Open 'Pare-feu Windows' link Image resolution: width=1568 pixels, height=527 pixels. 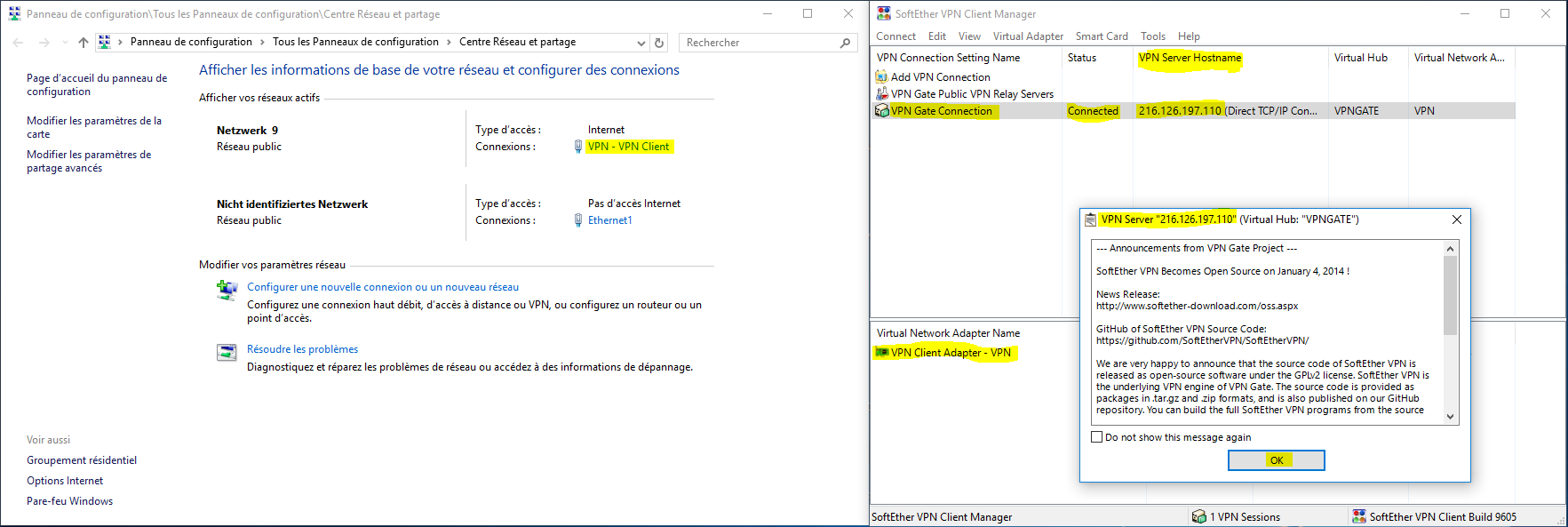click(69, 501)
